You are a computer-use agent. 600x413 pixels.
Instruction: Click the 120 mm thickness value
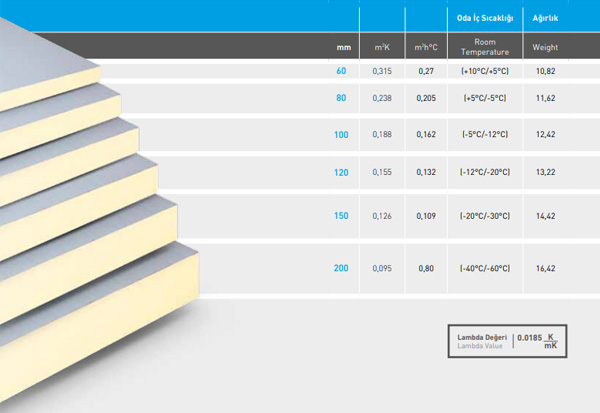coord(339,172)
